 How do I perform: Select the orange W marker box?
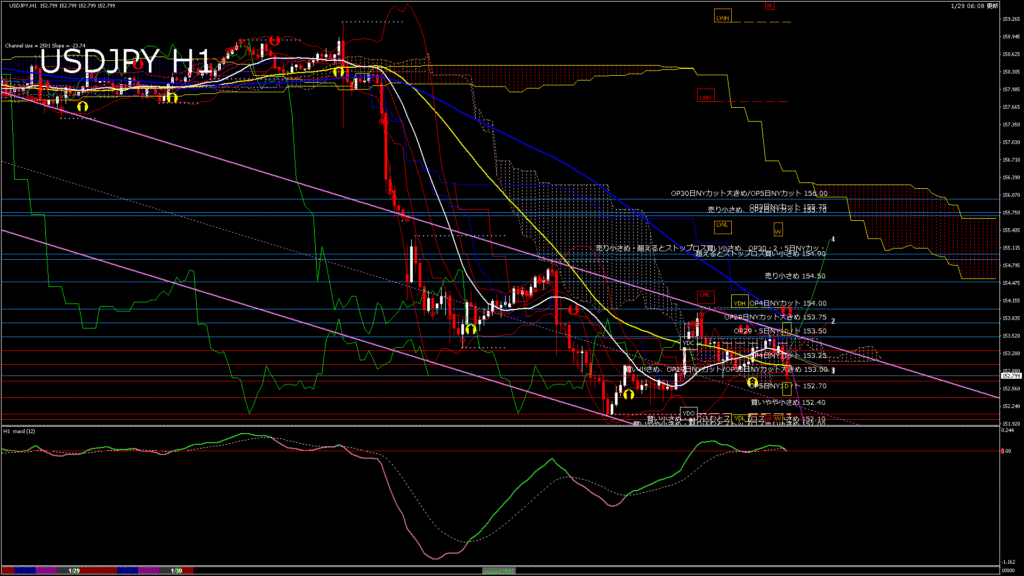point(776,229)
